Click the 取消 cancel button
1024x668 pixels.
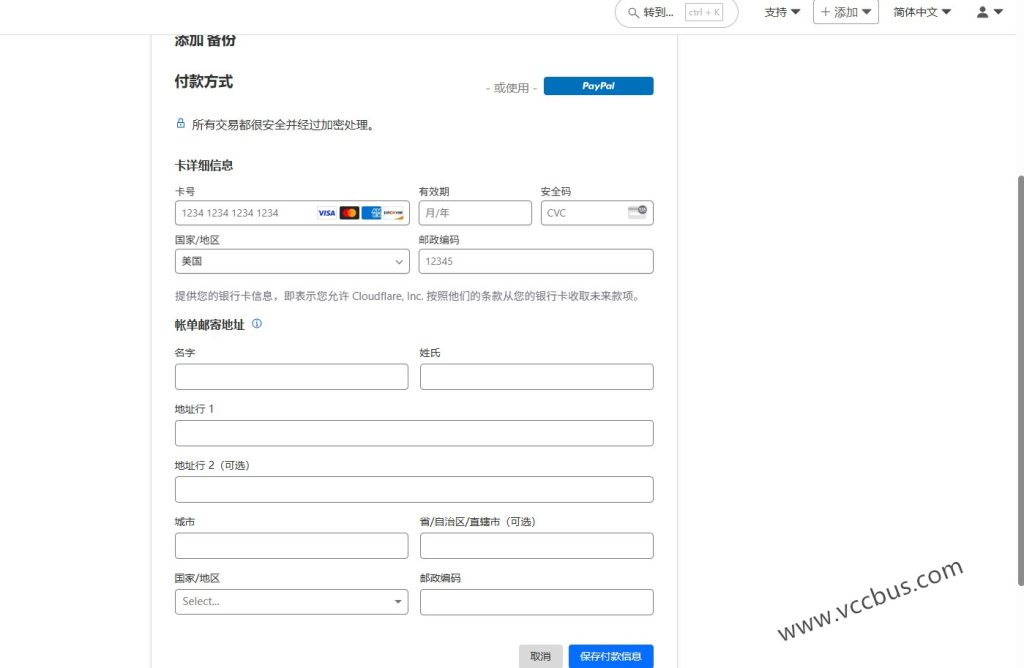pyautogui.click(x=540, y=656)
